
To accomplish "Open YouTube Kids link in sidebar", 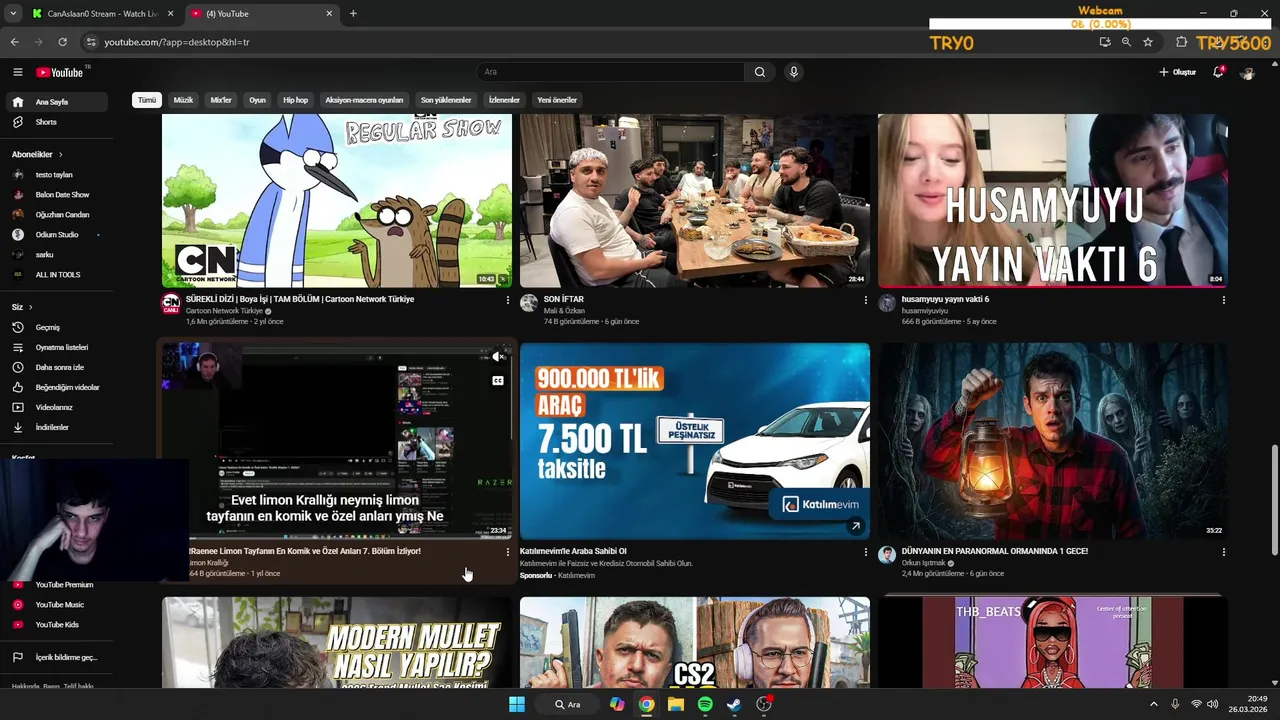I will (58, 624).
